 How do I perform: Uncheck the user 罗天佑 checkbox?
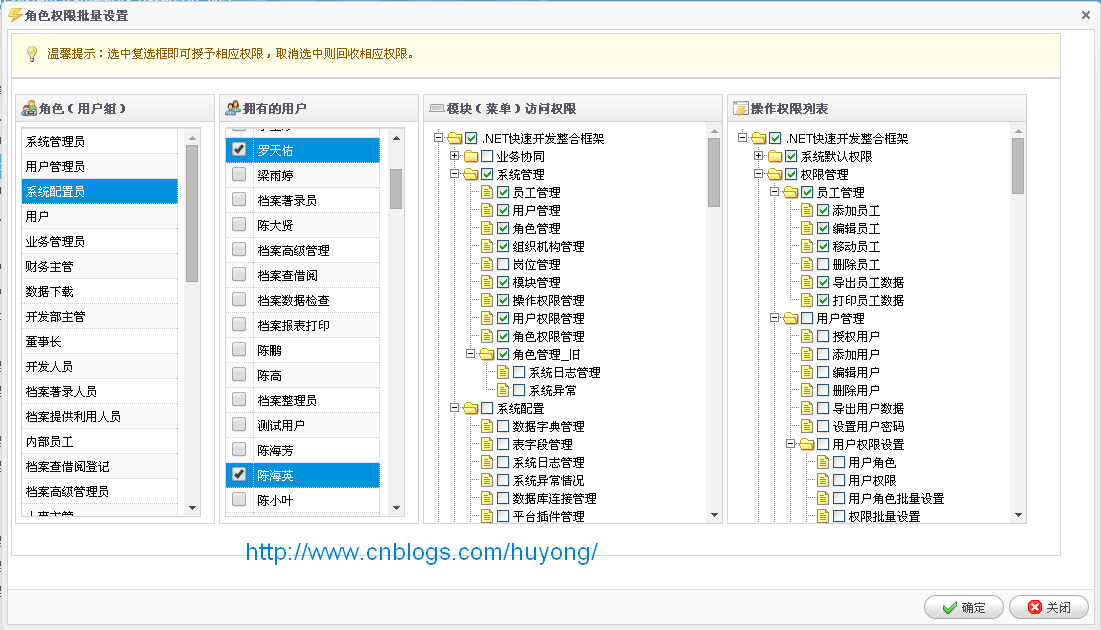tap(239, 150)
